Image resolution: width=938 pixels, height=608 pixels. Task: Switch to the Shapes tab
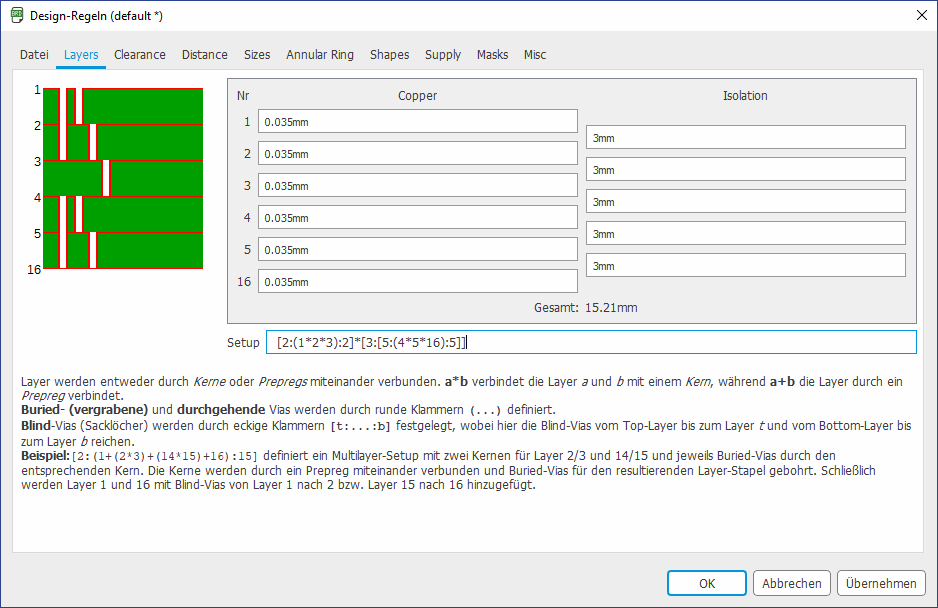coord(389,54)
